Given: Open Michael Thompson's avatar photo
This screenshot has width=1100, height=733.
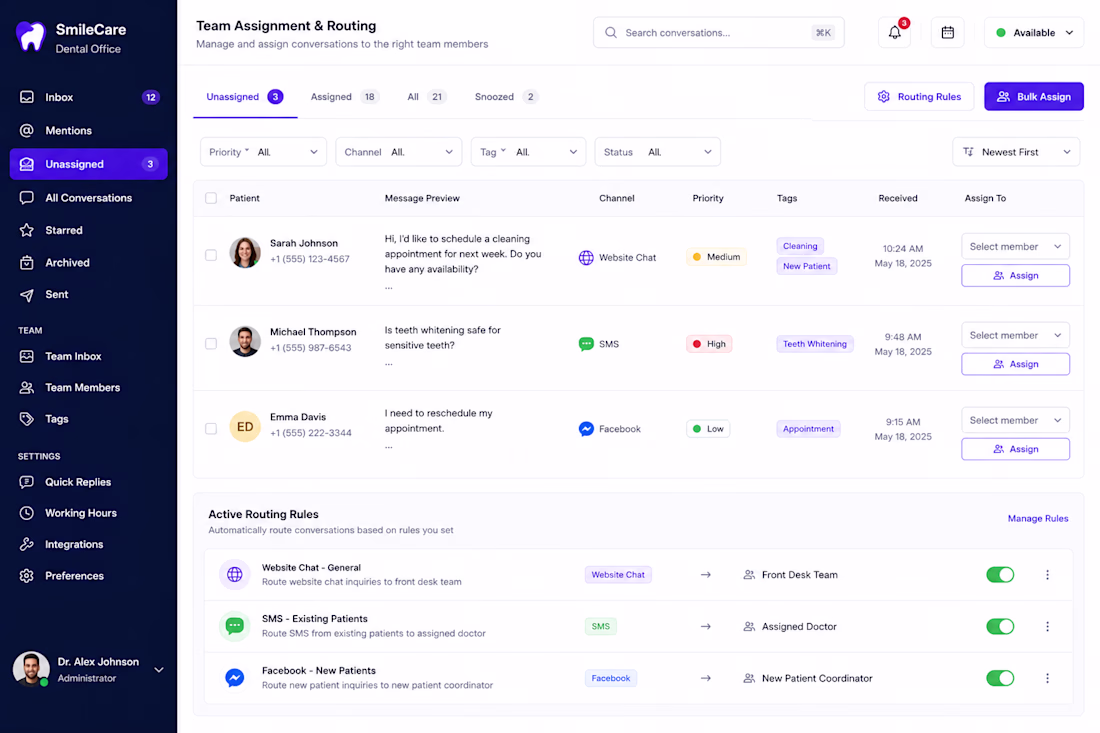Looking at the screenshot, I should click(245, 341).
